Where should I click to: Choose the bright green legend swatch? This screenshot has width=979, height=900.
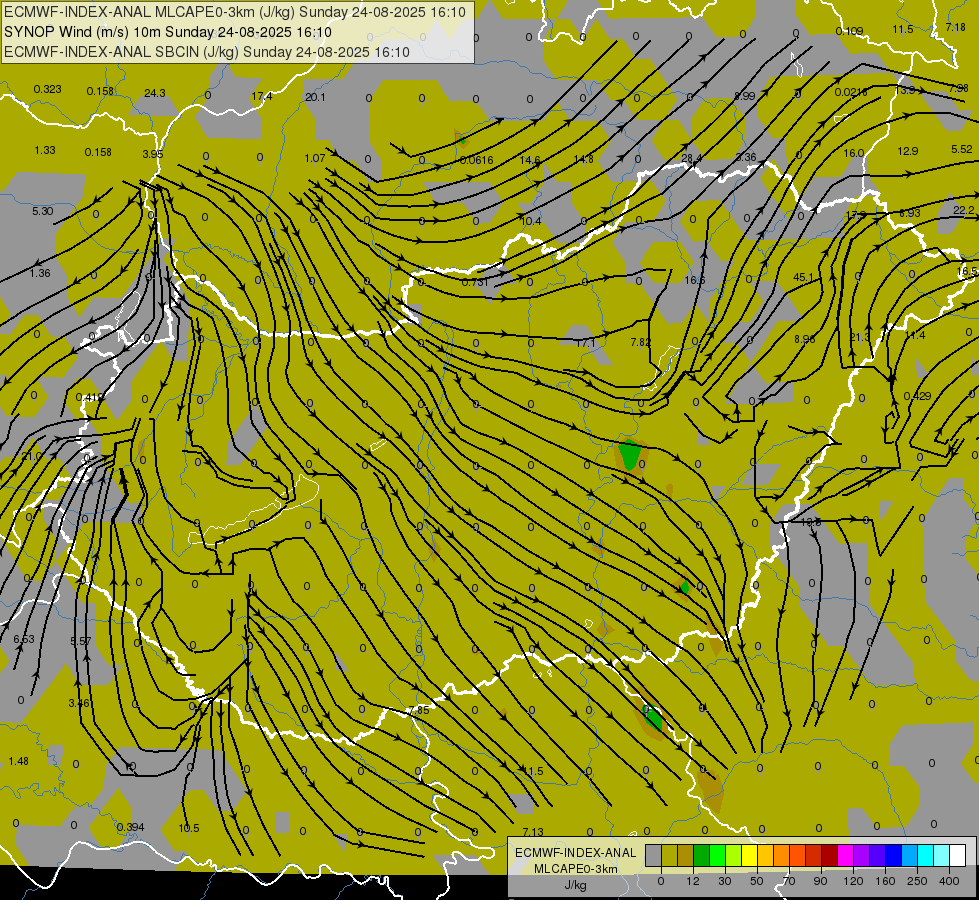click(x=718, y=855)
